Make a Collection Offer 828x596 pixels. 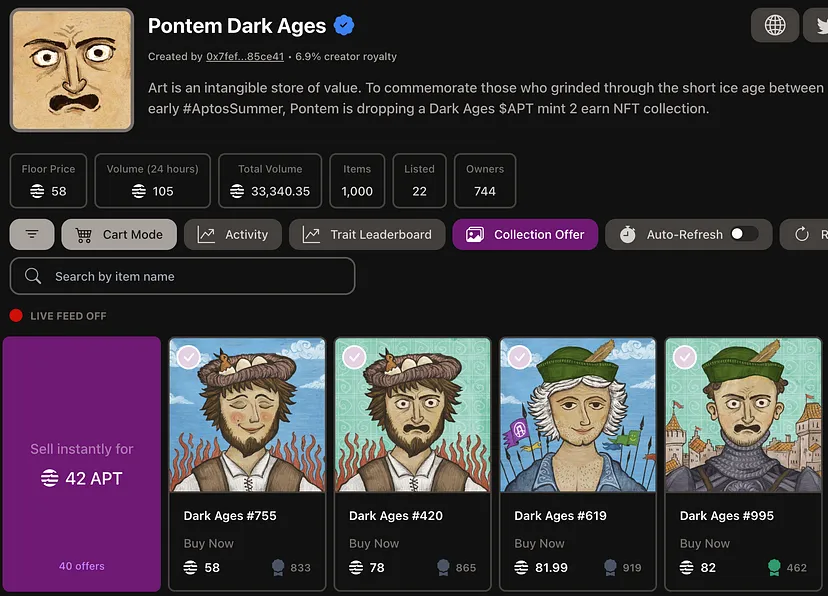[525, 234]
